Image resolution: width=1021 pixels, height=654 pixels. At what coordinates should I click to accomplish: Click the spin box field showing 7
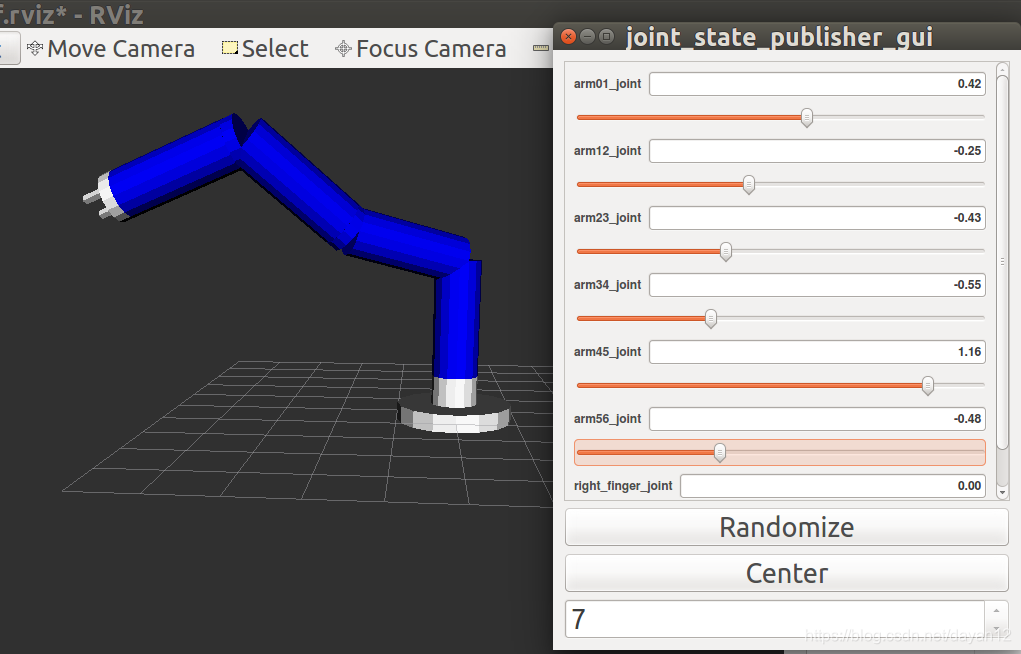point(775,619)
